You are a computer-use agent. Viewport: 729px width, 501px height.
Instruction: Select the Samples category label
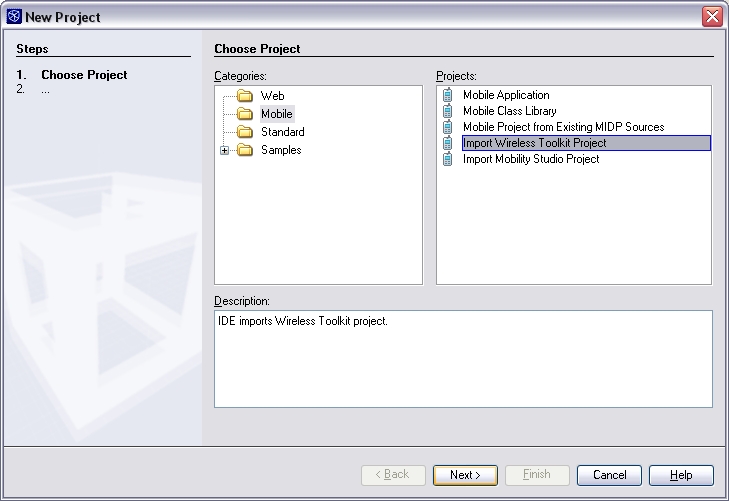pyautogui.click(x=281, y=150)
